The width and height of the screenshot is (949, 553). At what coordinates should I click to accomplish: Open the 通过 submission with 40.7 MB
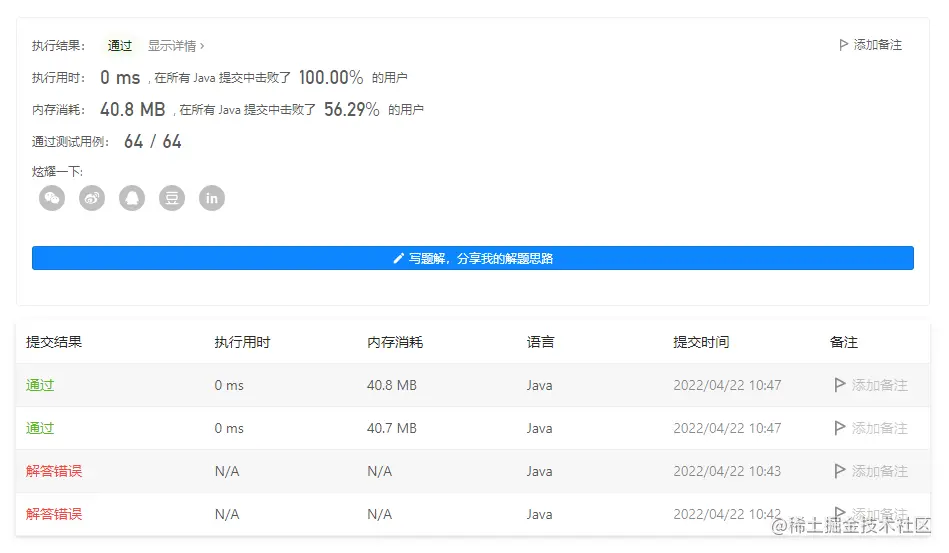click(40, 428)
